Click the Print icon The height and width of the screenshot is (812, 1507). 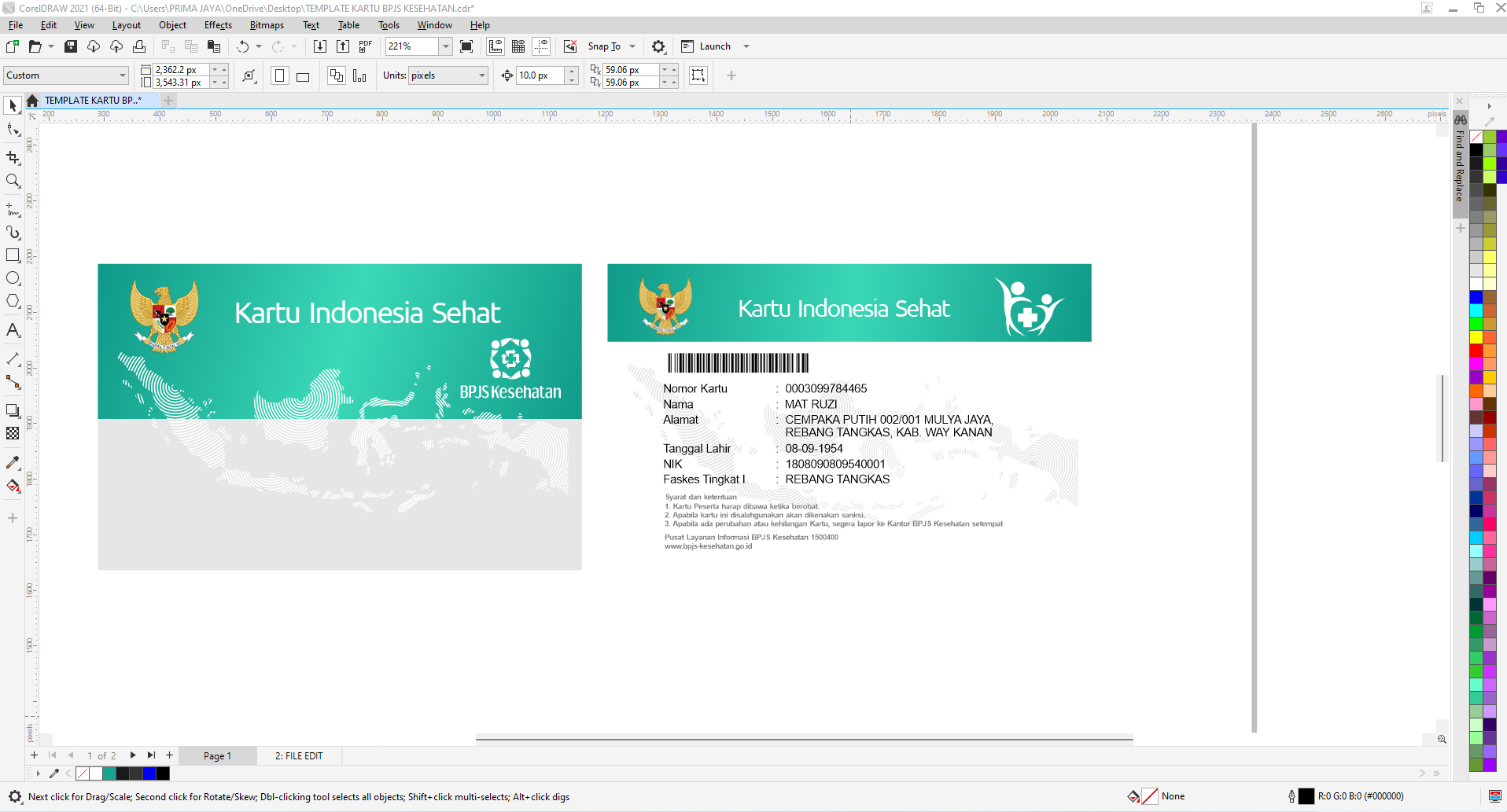pyautogui.click(x=139, y=46)
